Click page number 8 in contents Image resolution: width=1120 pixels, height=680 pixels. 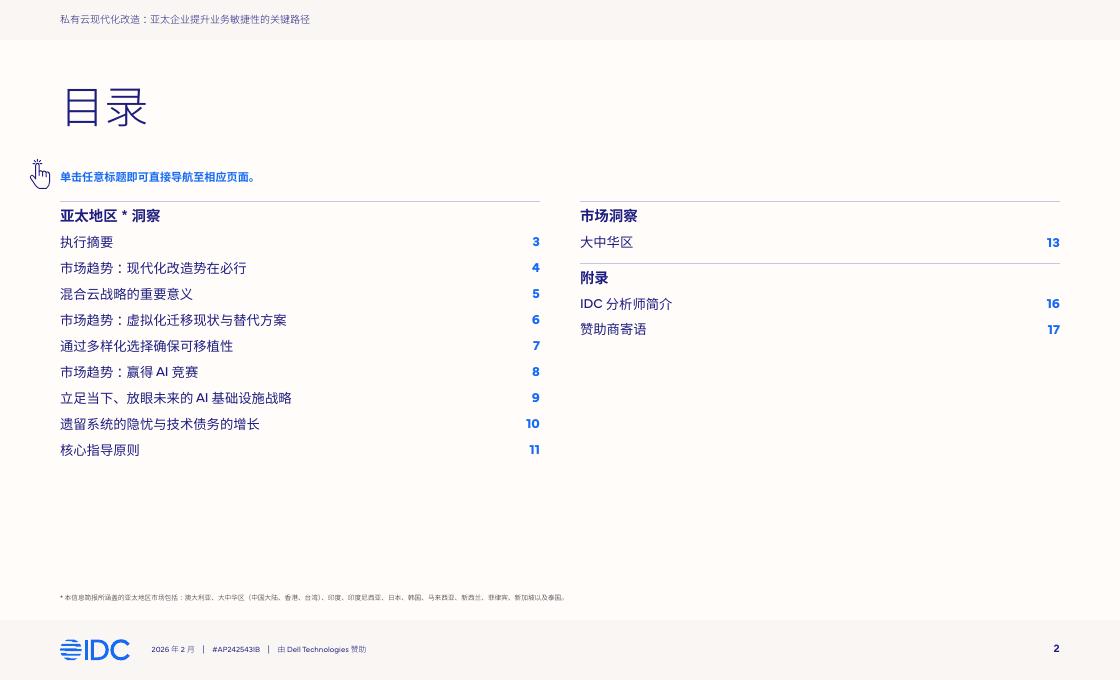point(536,372)
